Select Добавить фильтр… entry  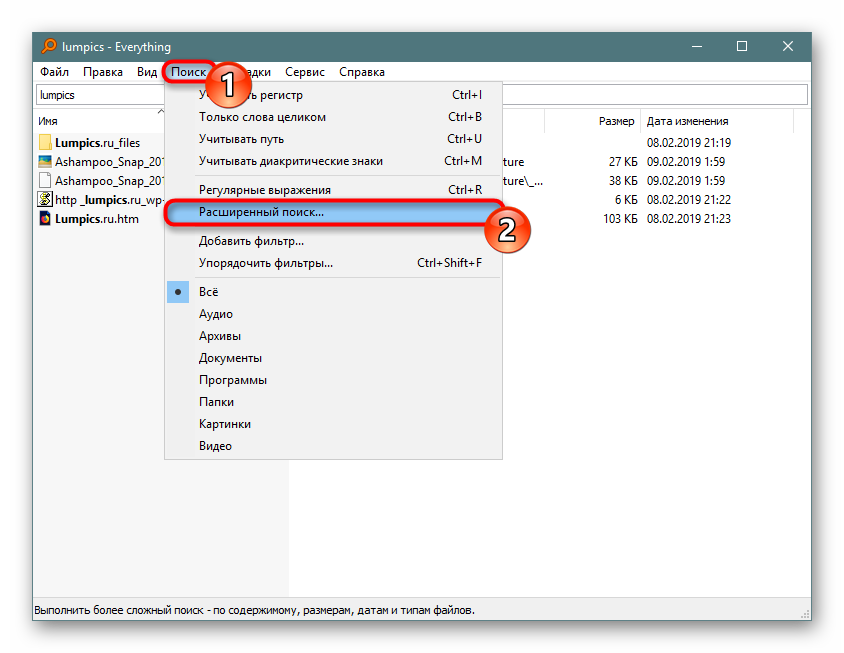point(333,241)
